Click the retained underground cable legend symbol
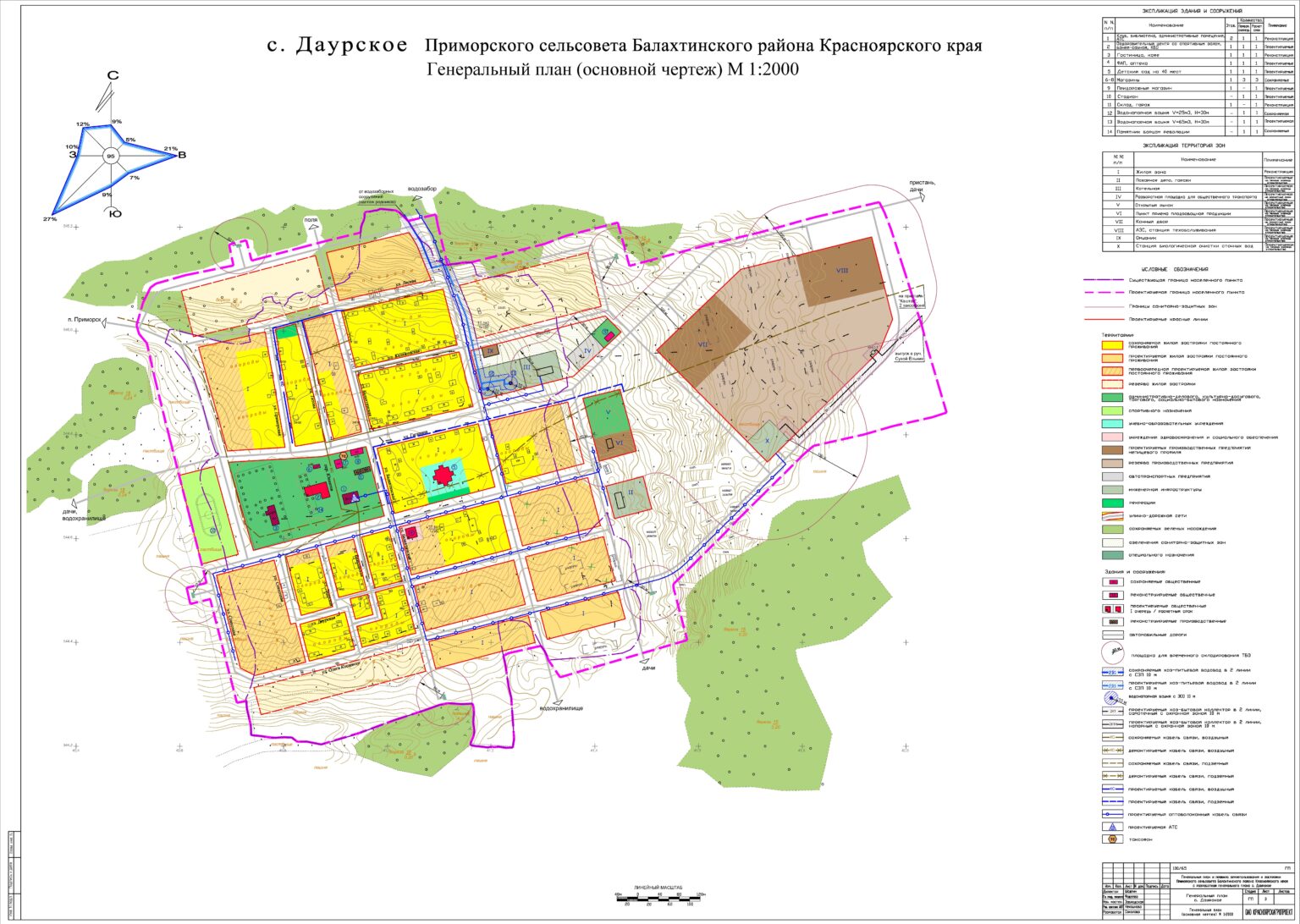1300x924 pixels. tap(1113, 763)
